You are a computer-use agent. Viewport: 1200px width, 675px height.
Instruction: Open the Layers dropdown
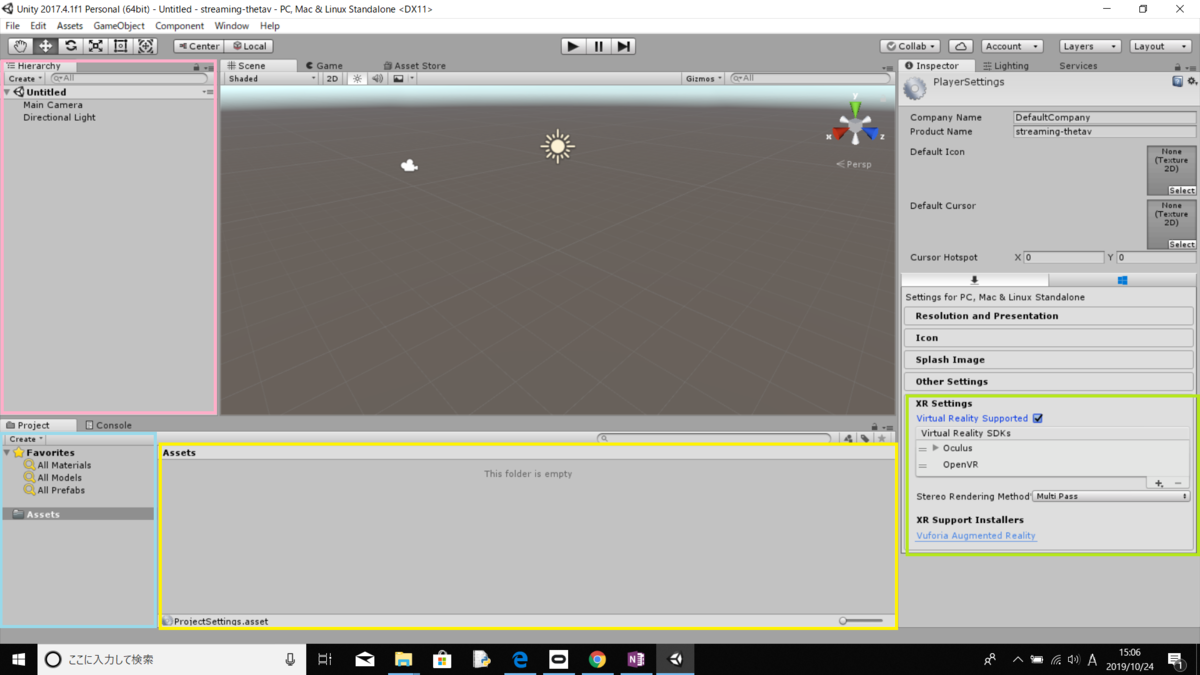point(1088,46)
